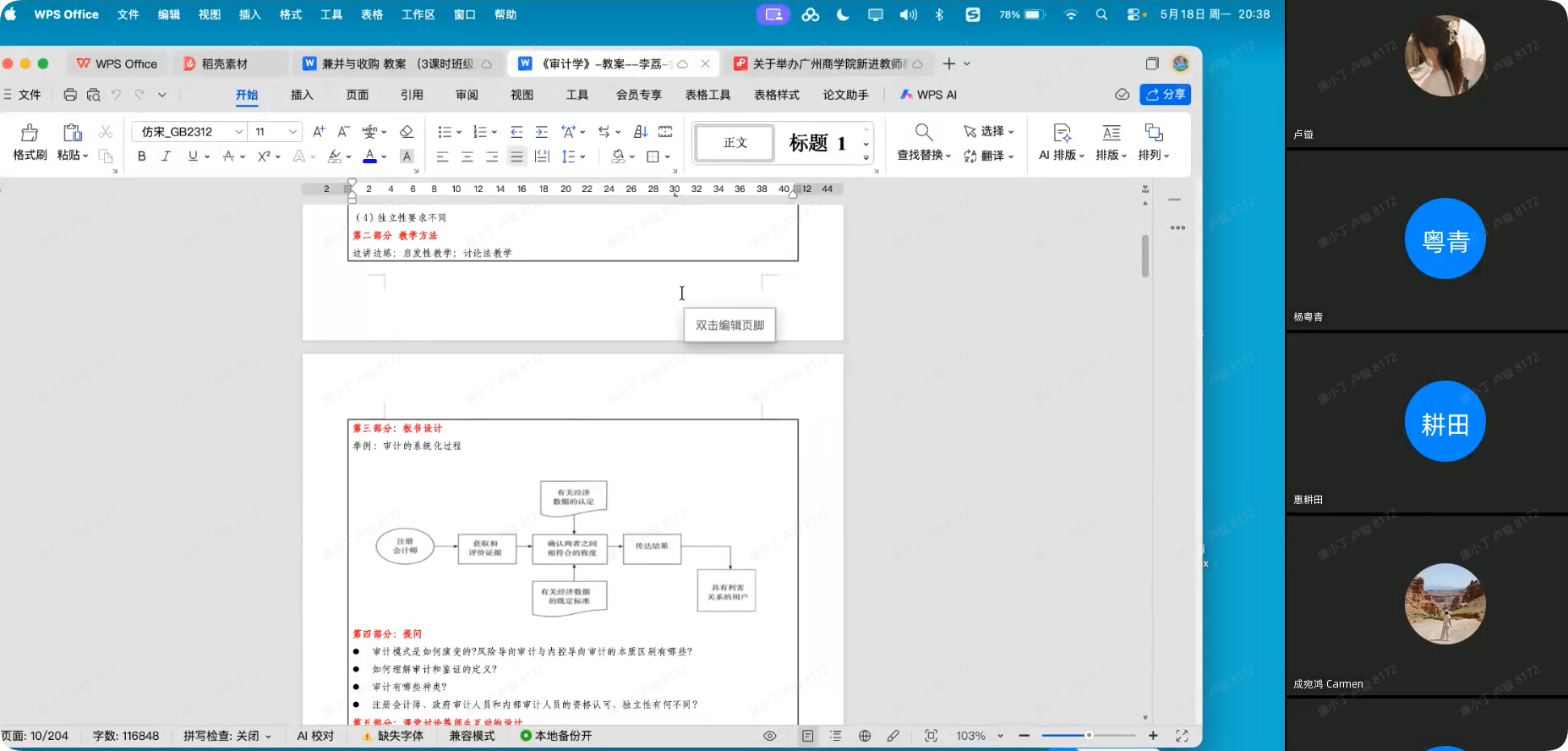
Task: Click the cloud sync icon near Share
Action: [x=1122, y=95]
